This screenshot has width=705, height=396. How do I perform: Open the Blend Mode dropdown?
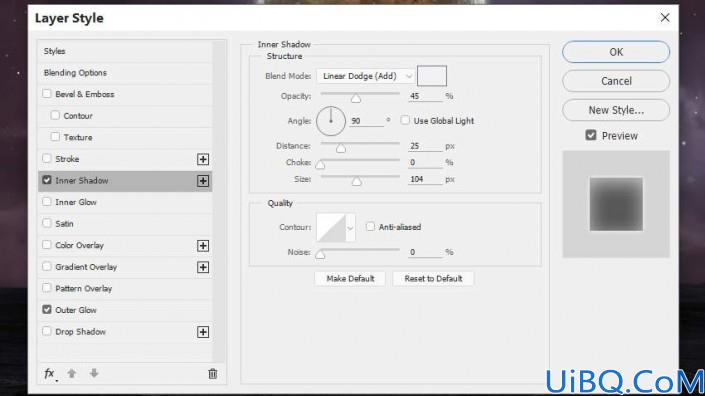(x=365, y=76)
